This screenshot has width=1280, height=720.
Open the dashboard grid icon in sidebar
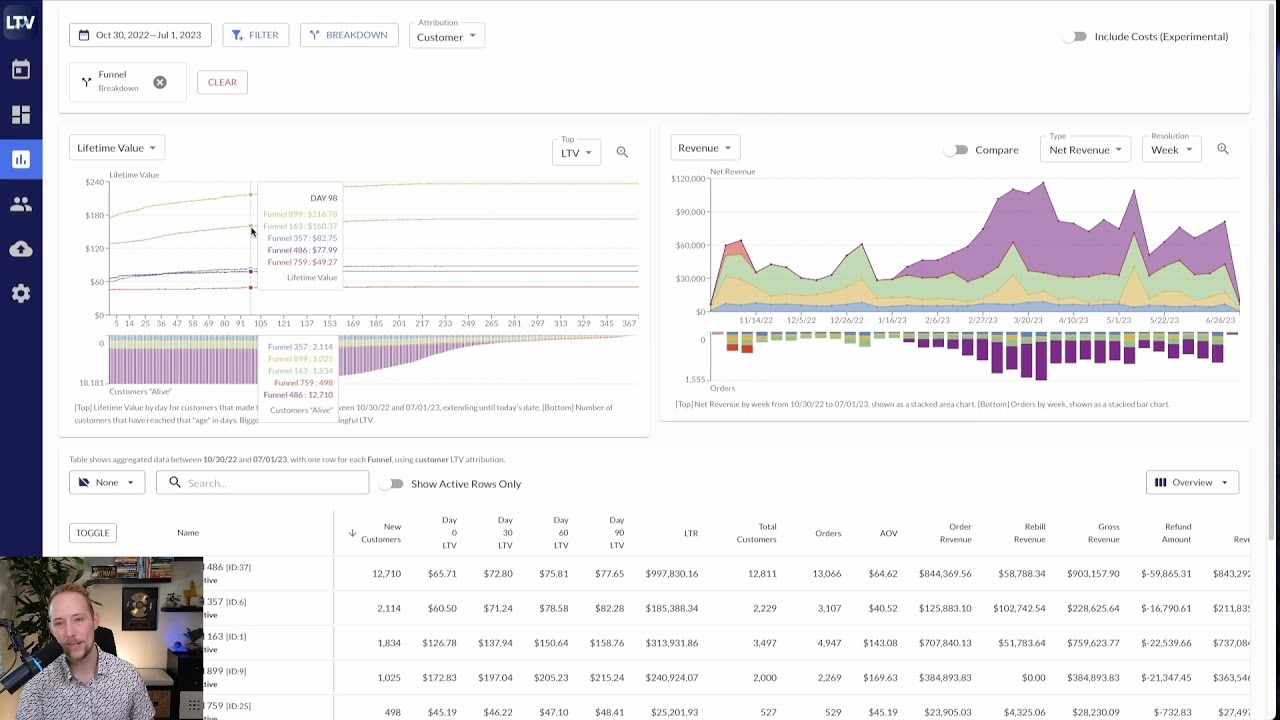21,114
